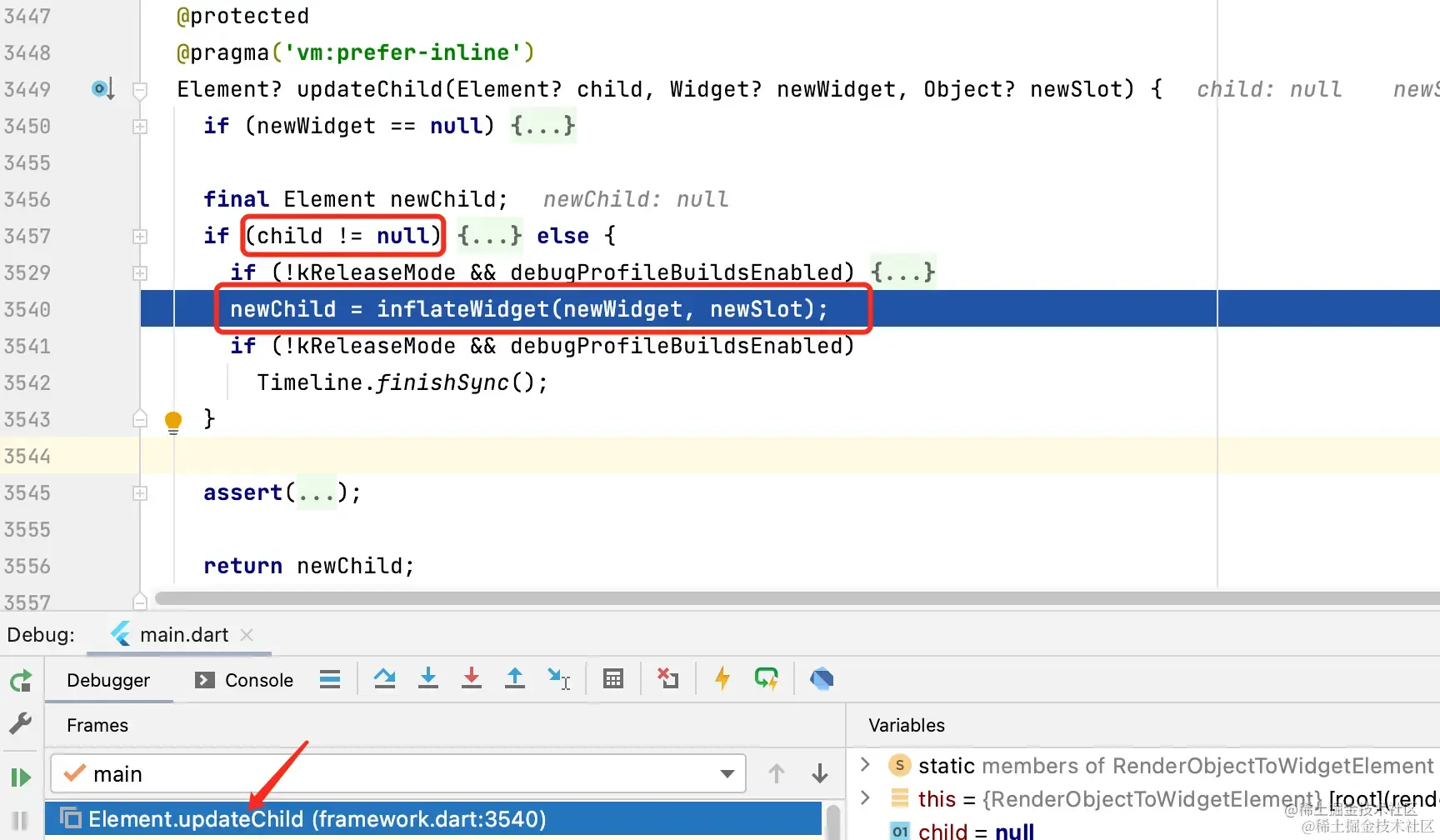Image resolution: width=1440 pixels, height=840 pixels.
Task: Click the Step Out up-arrow icon
Action: tap(515, 678)
